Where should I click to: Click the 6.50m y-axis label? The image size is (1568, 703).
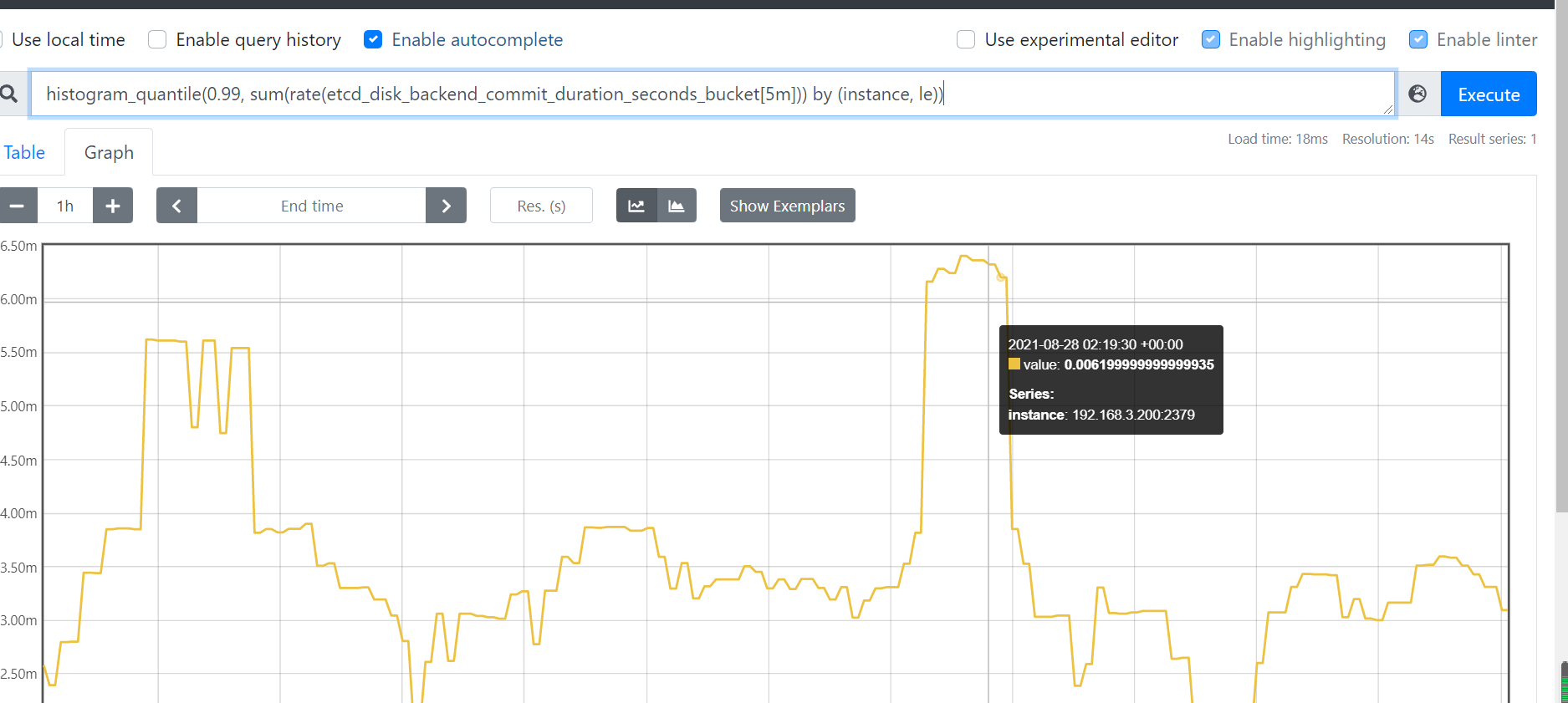click(x=18, y=246)
